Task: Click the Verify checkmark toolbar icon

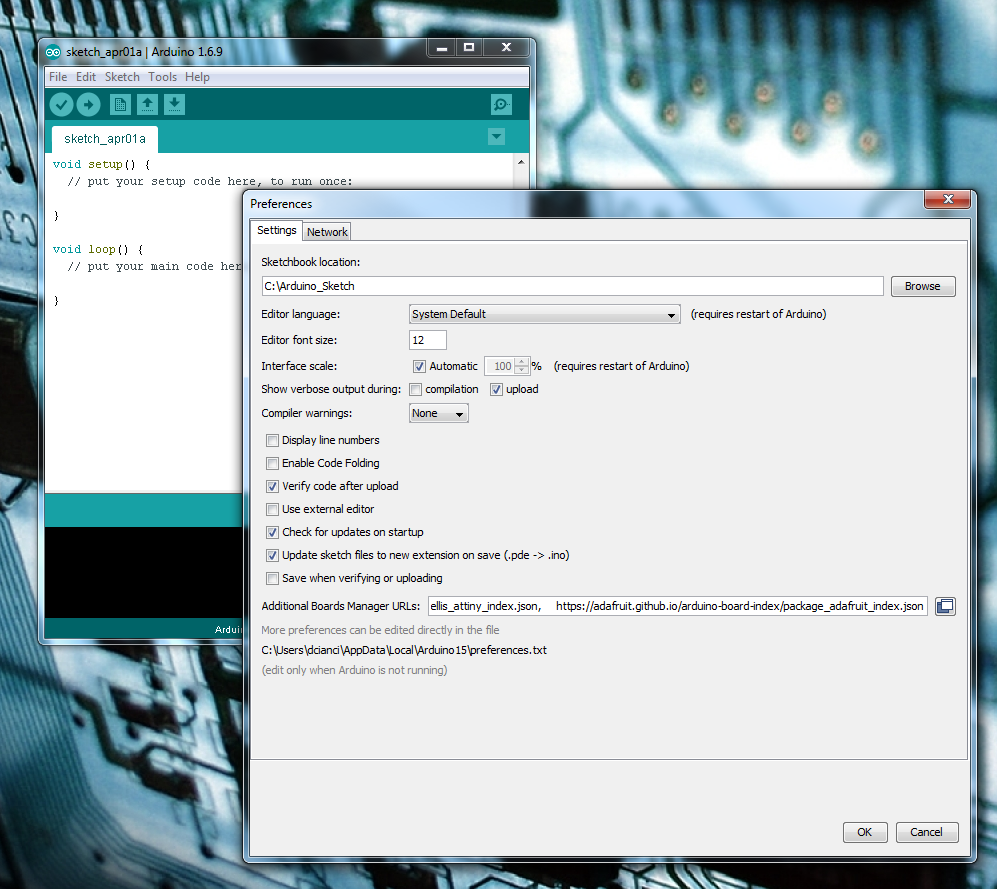Action: 62,104
